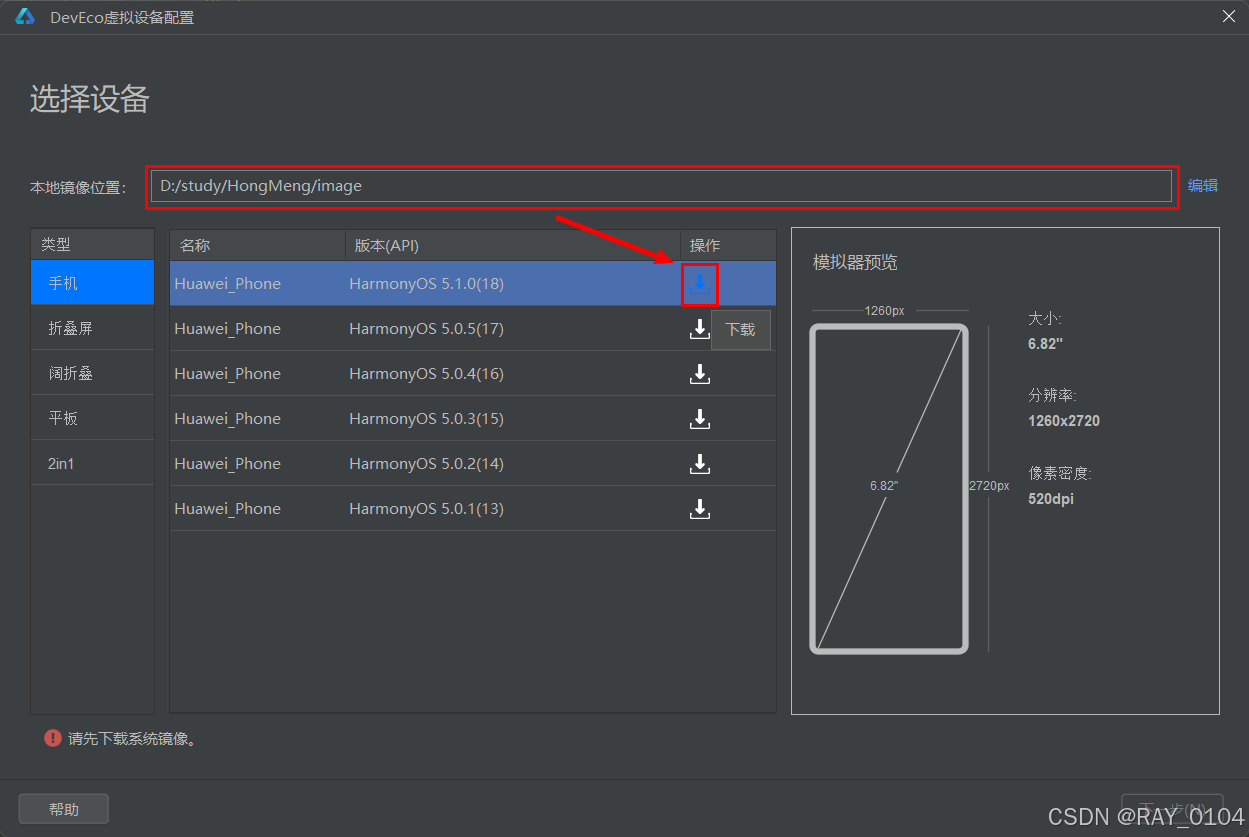
Task: Select Huawei_Phone in HarmonyOS 5.0.5(17) row
Action: [x=228, y=329]
